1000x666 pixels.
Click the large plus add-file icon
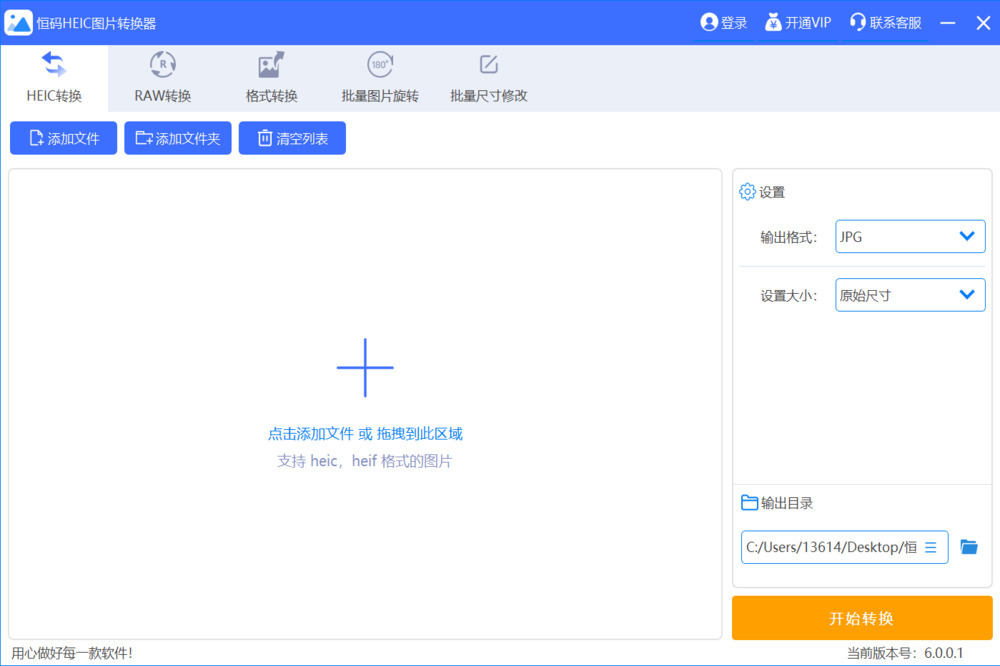click(365, 367)
